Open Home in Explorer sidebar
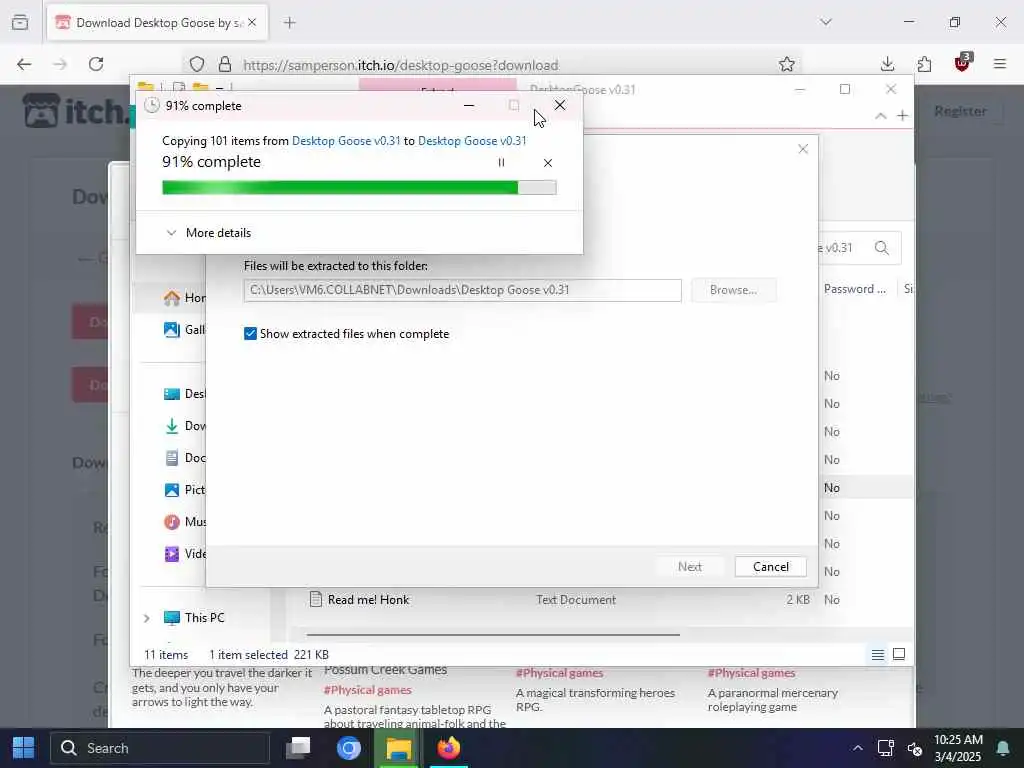 (x=184, y=298)
